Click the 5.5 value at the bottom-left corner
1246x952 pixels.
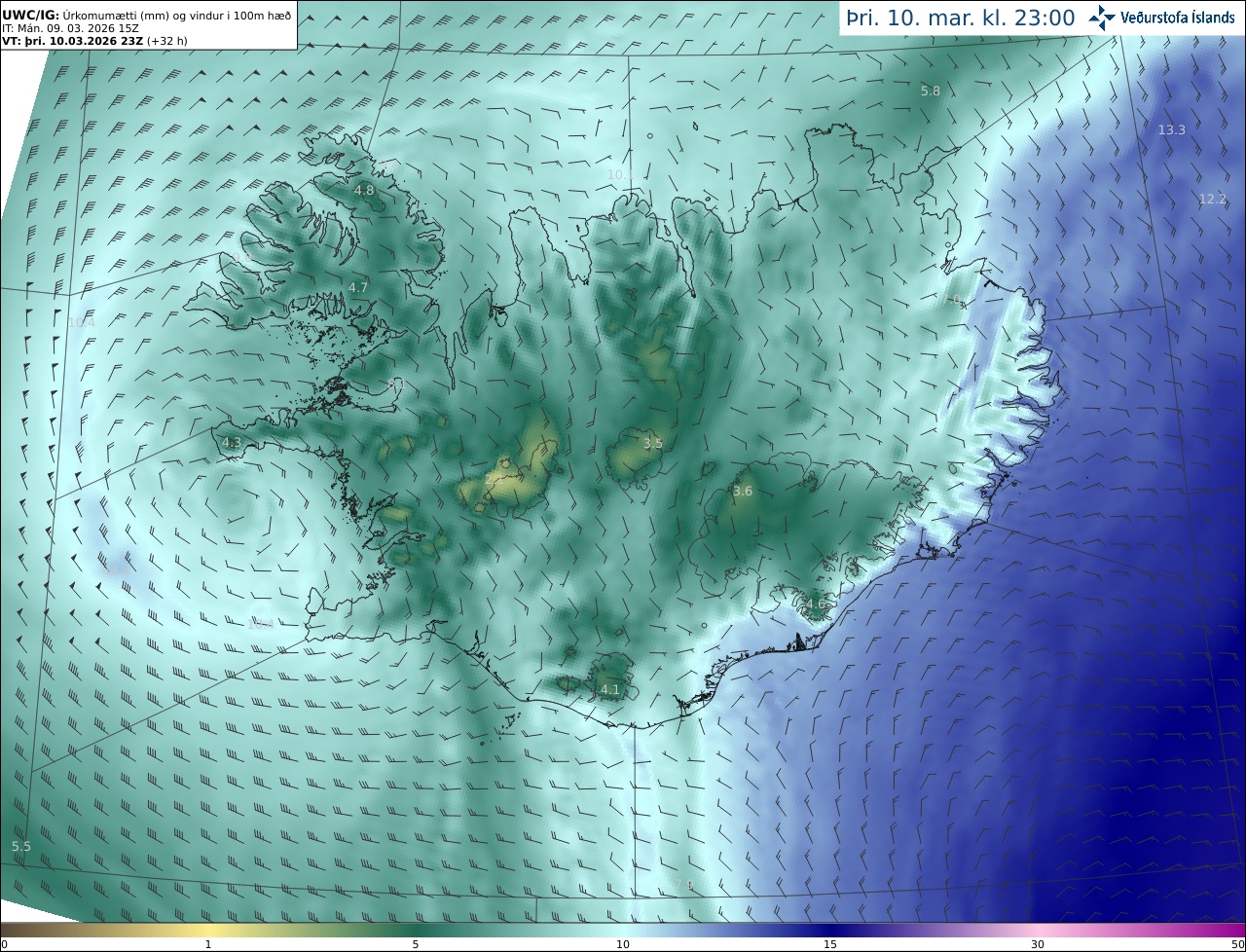pos(21,847)
